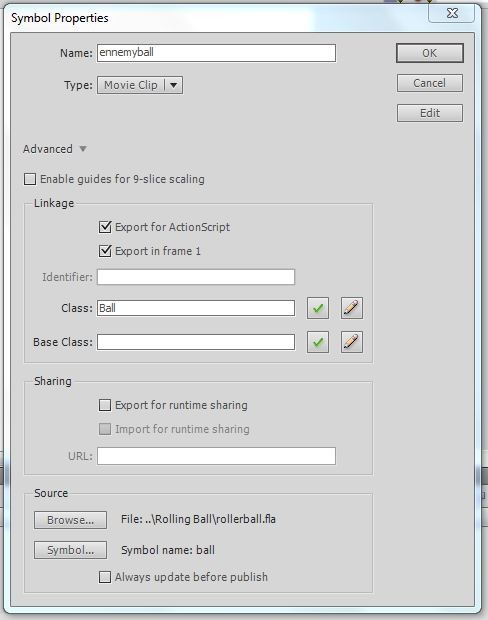This screenshot has width=488, height=620.
Task: Browse for a source file
Action: [70, 520]
